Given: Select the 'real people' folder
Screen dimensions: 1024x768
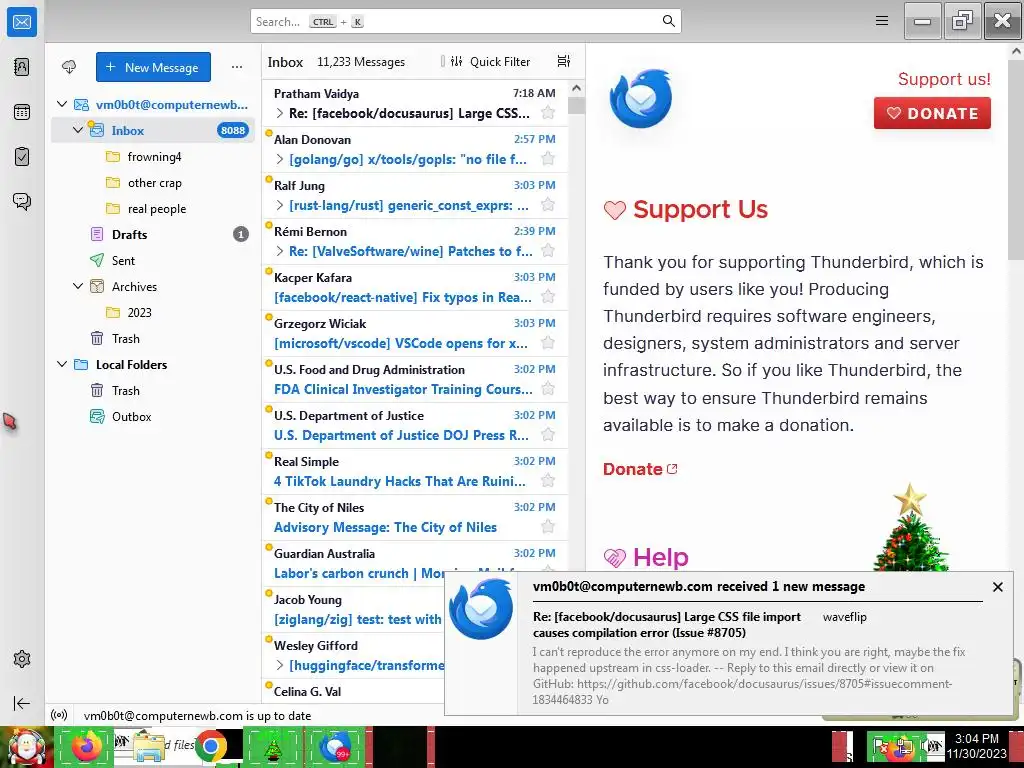Looking at the screenshot, I should (153, 209).
